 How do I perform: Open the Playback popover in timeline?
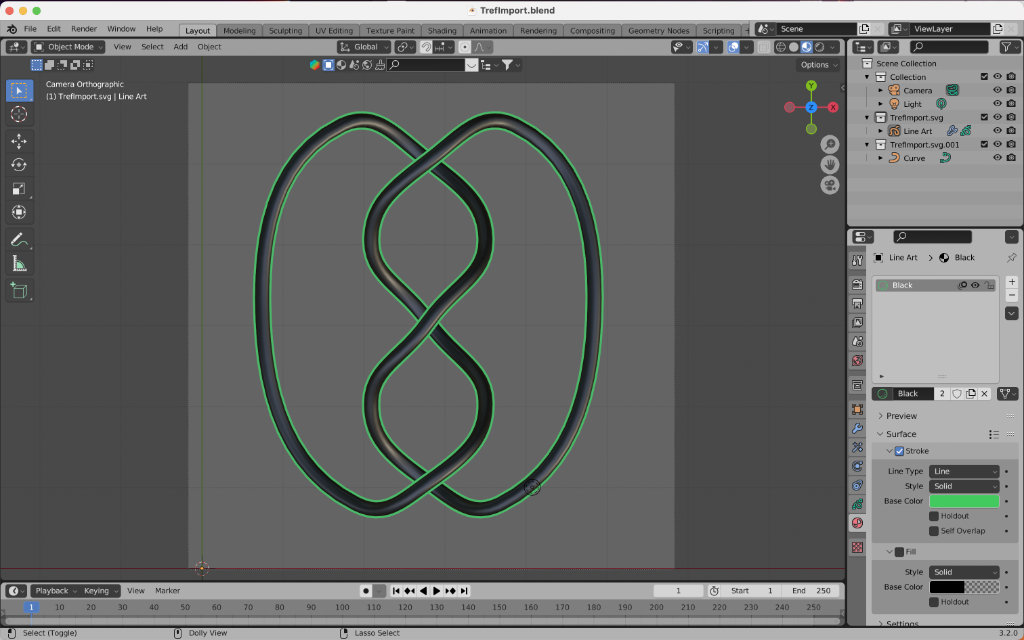(54, 591)
